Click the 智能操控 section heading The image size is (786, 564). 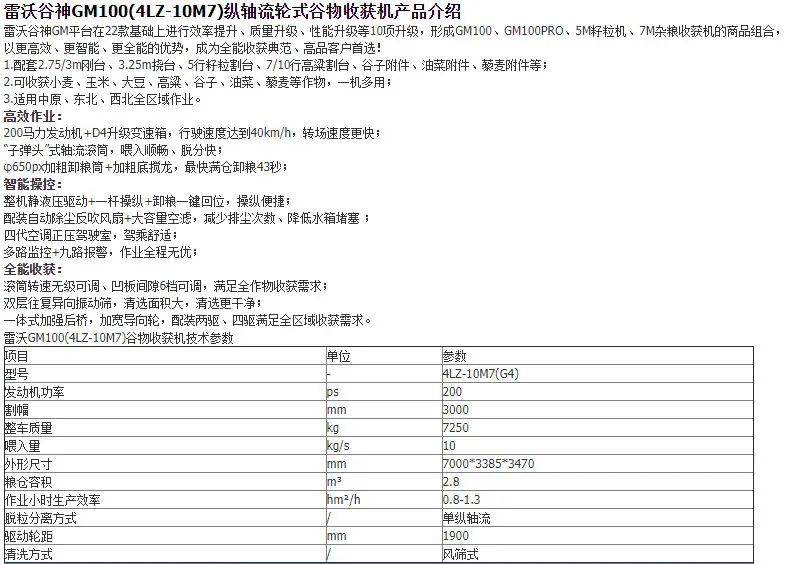pos(33,184)
